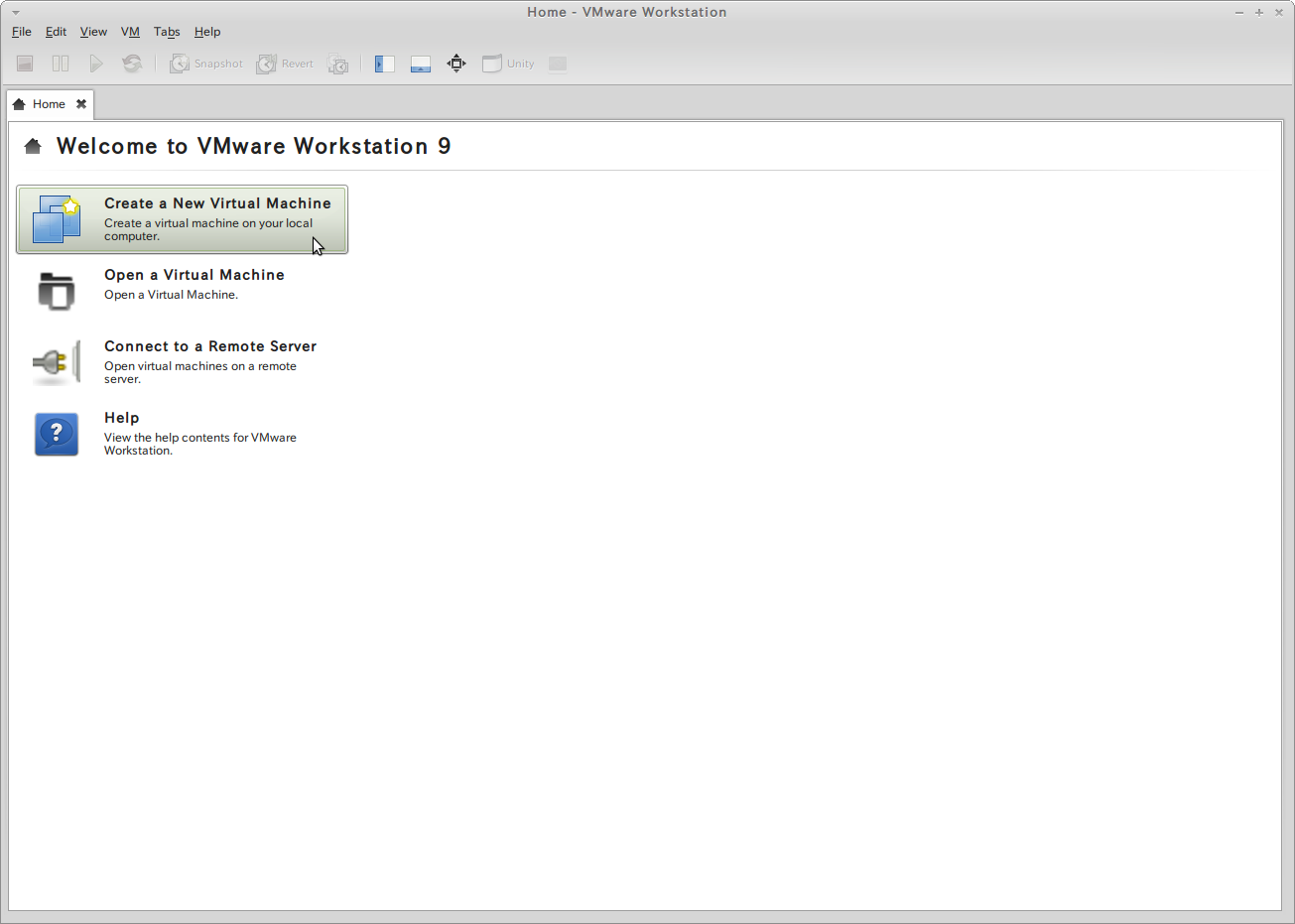Click the Snapshot toolbar button

(x=205, y=64)
